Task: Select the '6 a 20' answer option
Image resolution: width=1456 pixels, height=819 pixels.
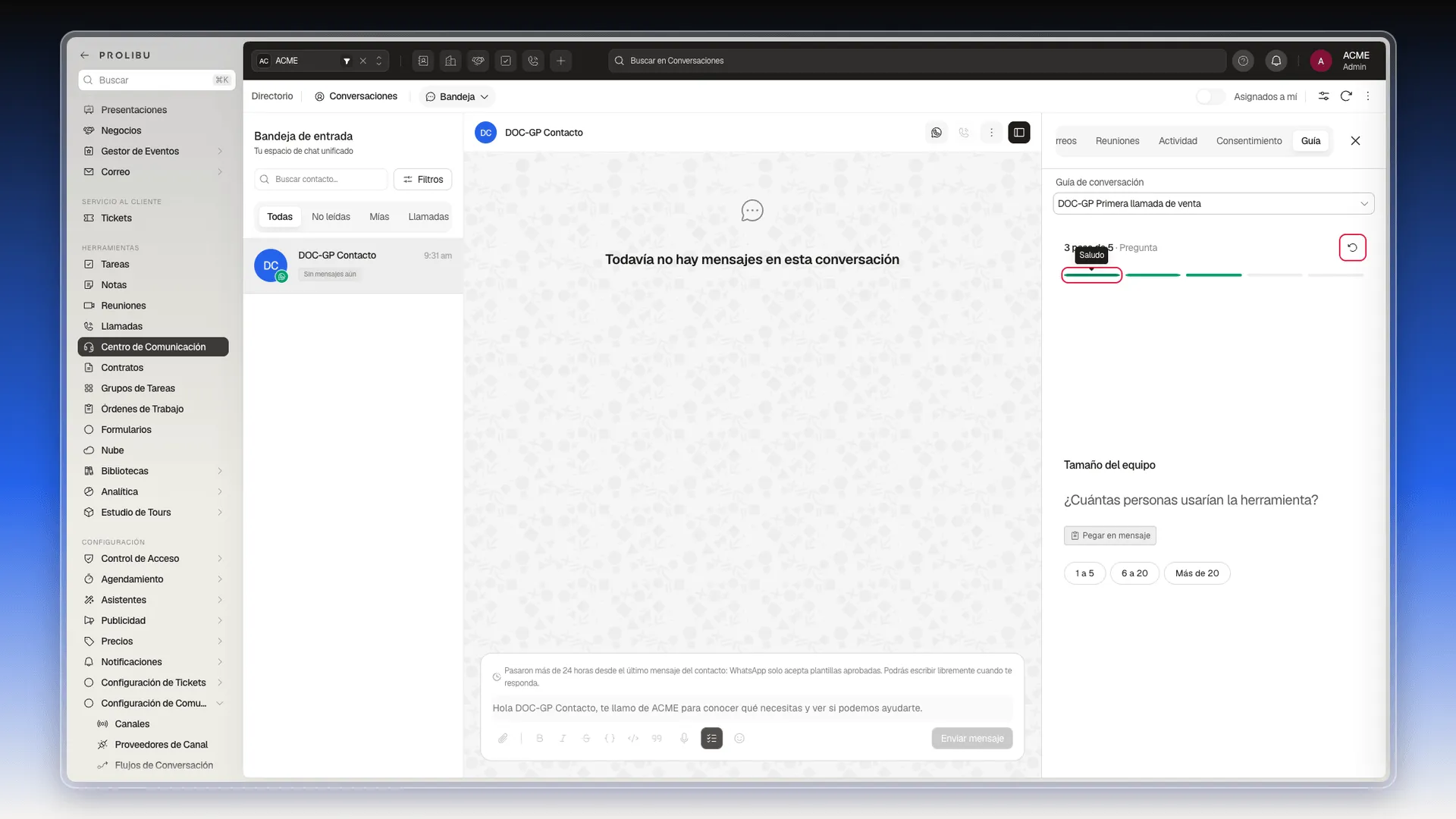Action: point(1134,573)
